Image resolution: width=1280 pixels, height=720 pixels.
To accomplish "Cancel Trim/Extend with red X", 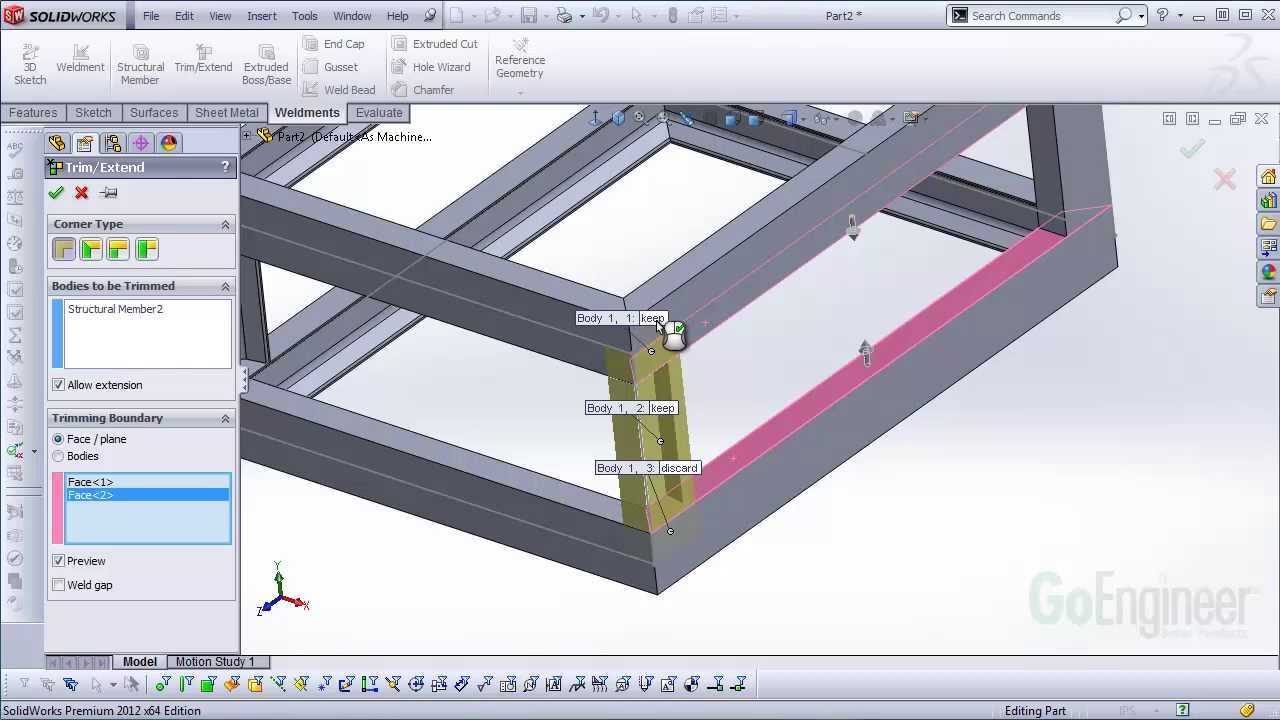I will (82, 193).
